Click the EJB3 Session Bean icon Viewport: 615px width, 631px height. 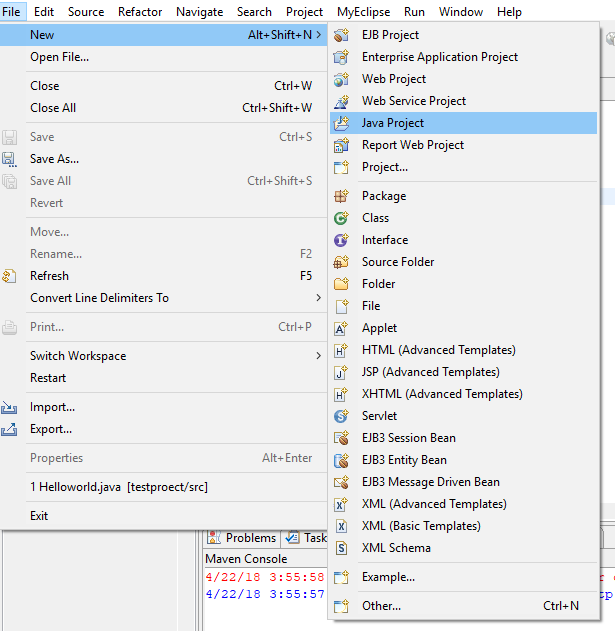(341, 438)
